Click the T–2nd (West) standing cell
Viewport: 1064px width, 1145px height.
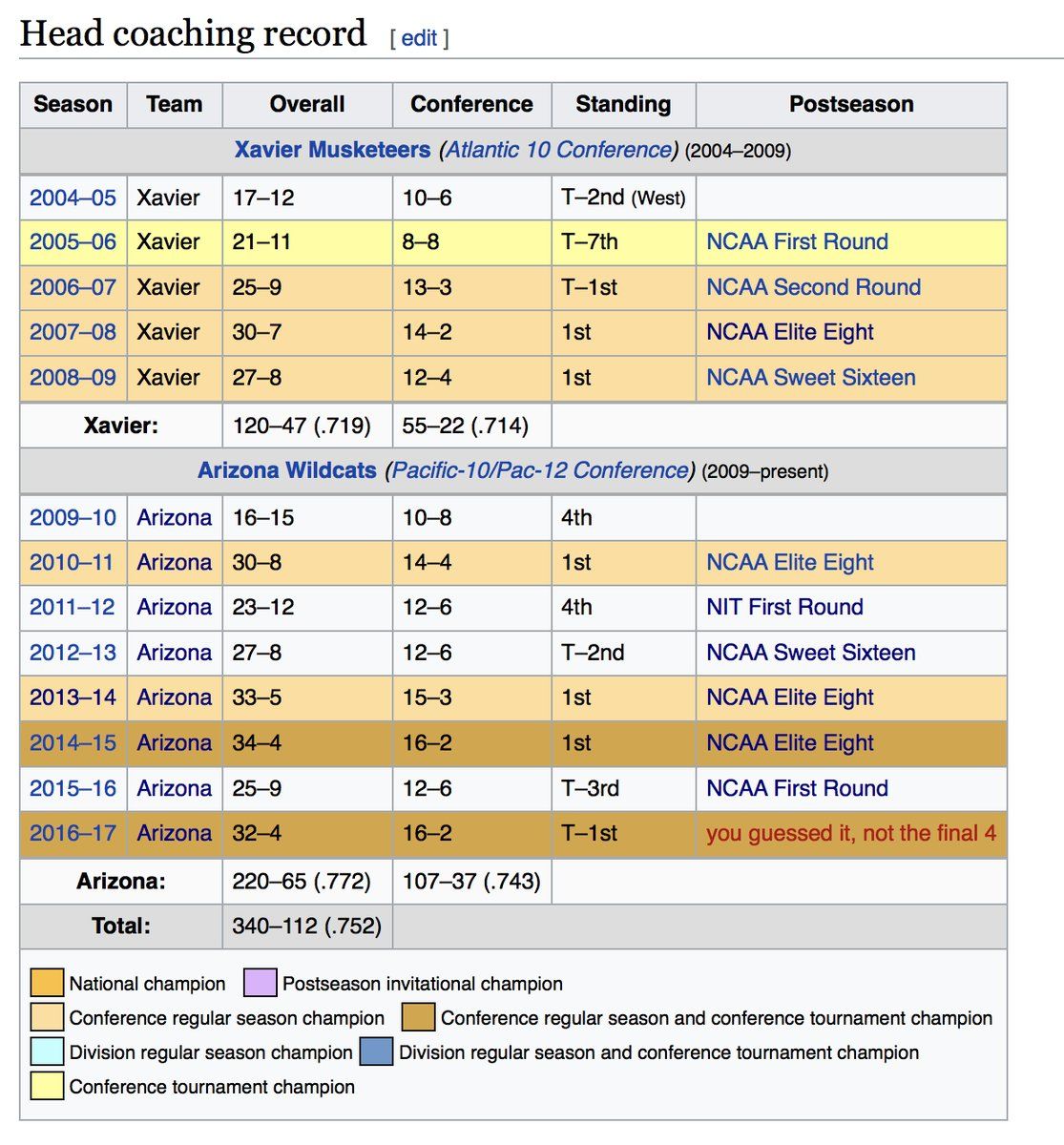pyautogui.click(x=623, y=198)
